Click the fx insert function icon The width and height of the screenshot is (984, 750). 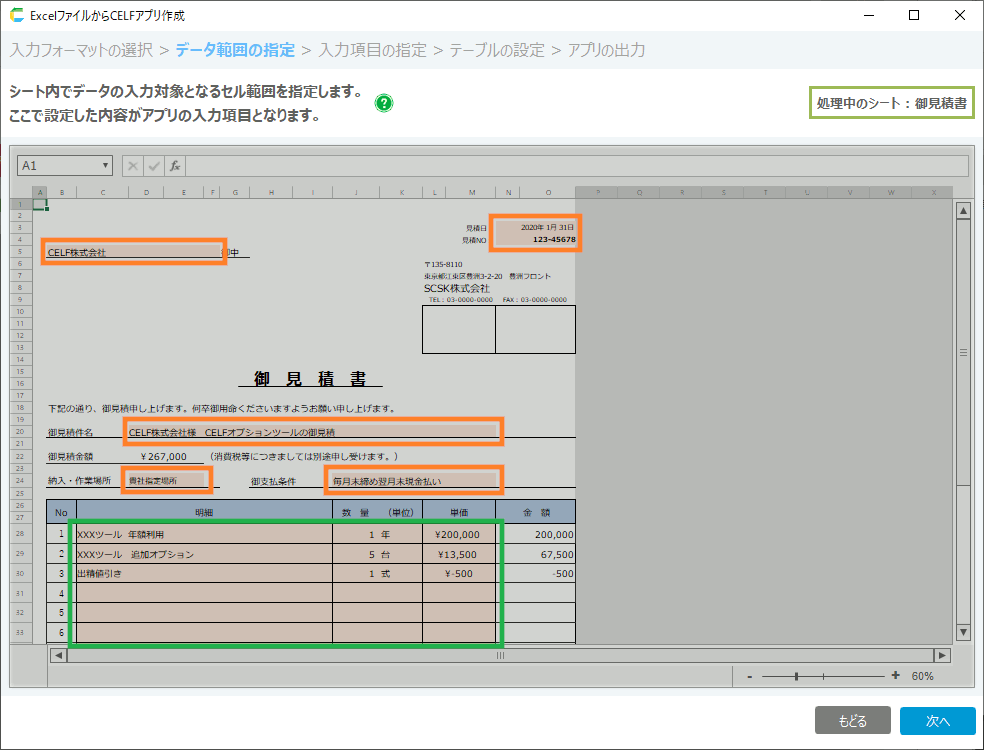coord(174,166)
